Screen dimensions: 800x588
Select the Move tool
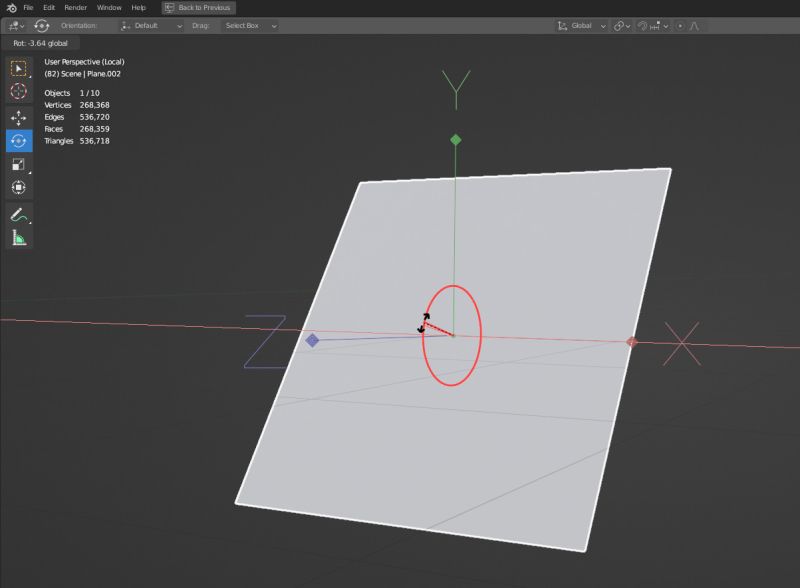tap(17, 116)
